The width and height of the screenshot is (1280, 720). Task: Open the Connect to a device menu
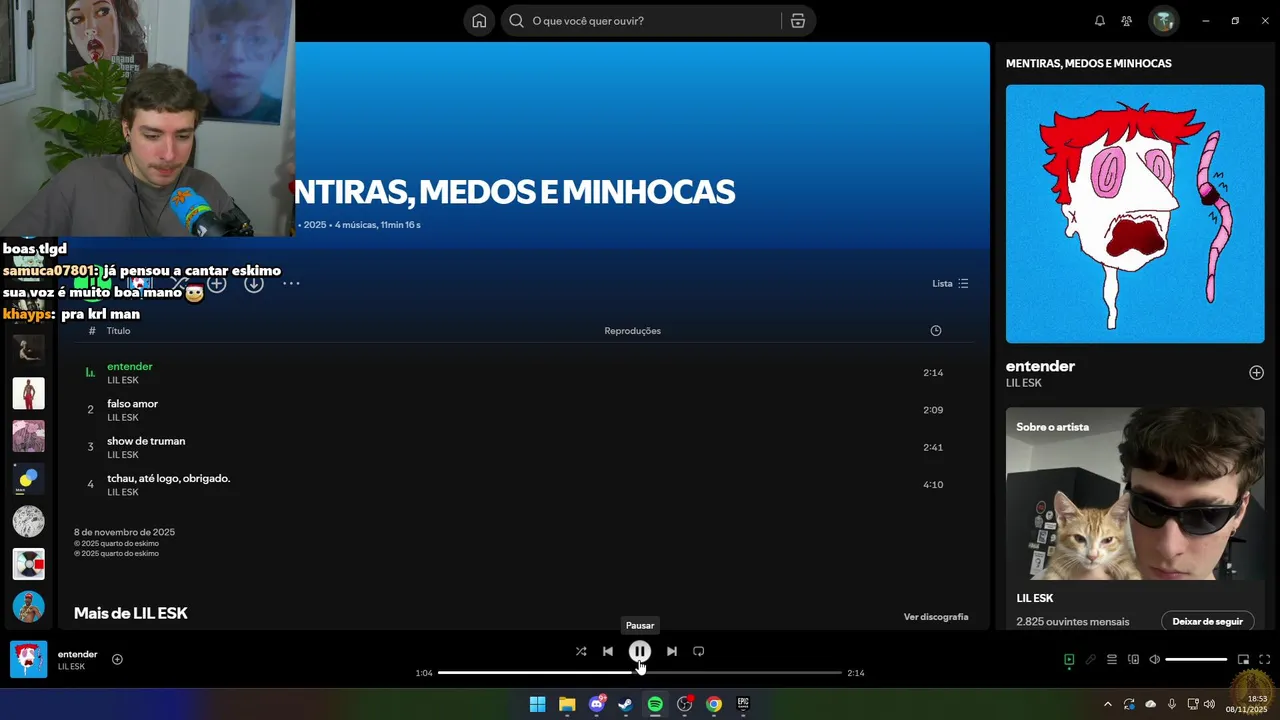coord(1134,659)
